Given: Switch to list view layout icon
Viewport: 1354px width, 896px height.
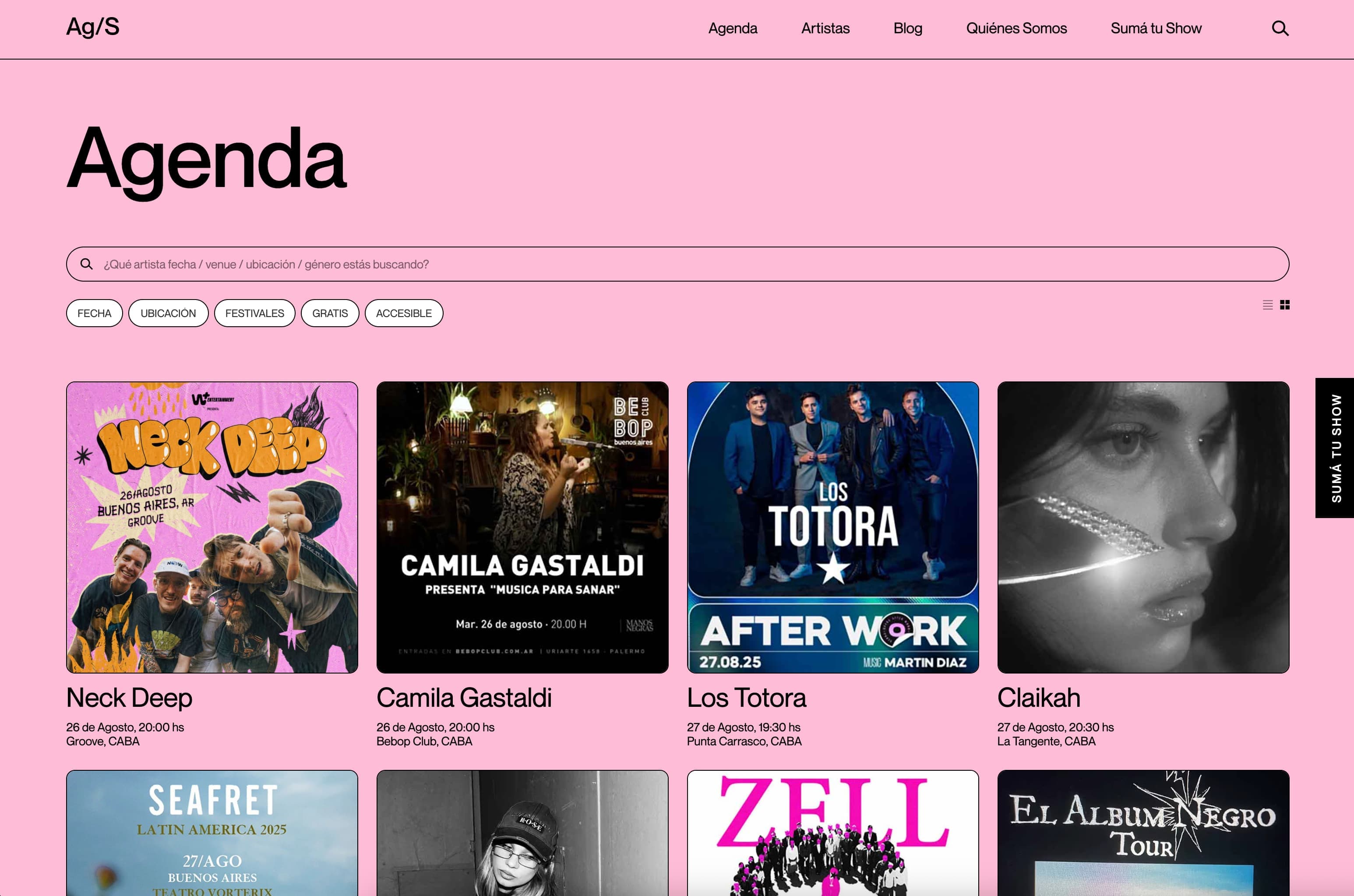Looking at the screenshot, I should point(1267,304).
